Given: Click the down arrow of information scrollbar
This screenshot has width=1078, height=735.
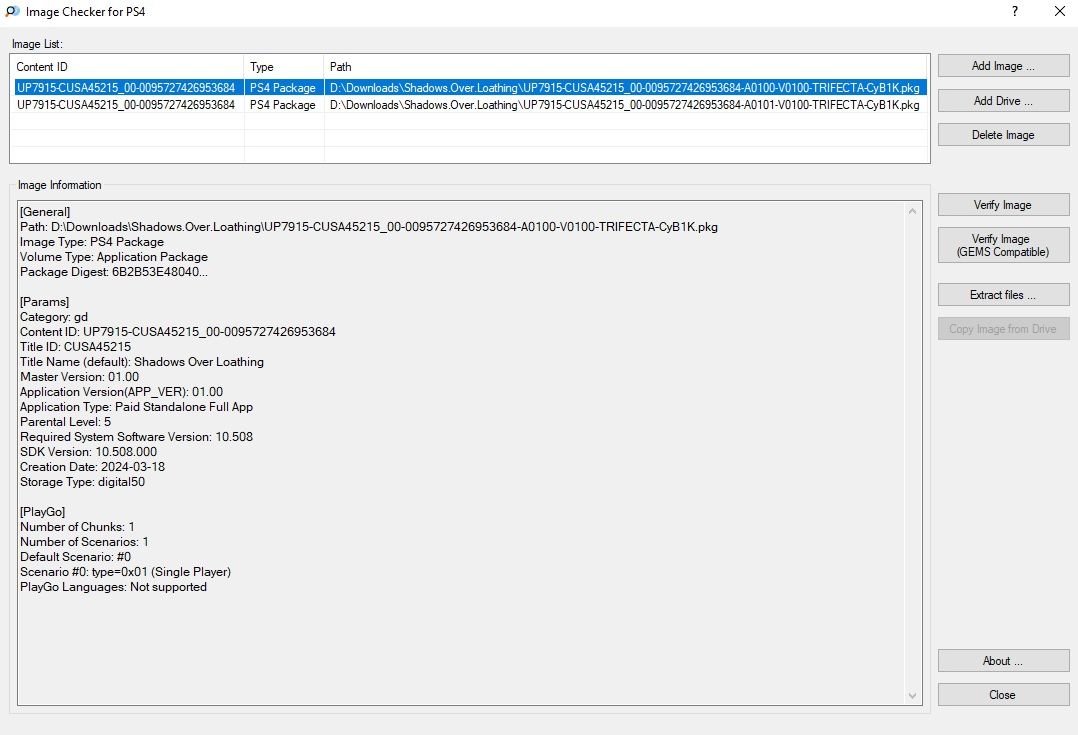Looking at the screenshot, I should [912, 696].
